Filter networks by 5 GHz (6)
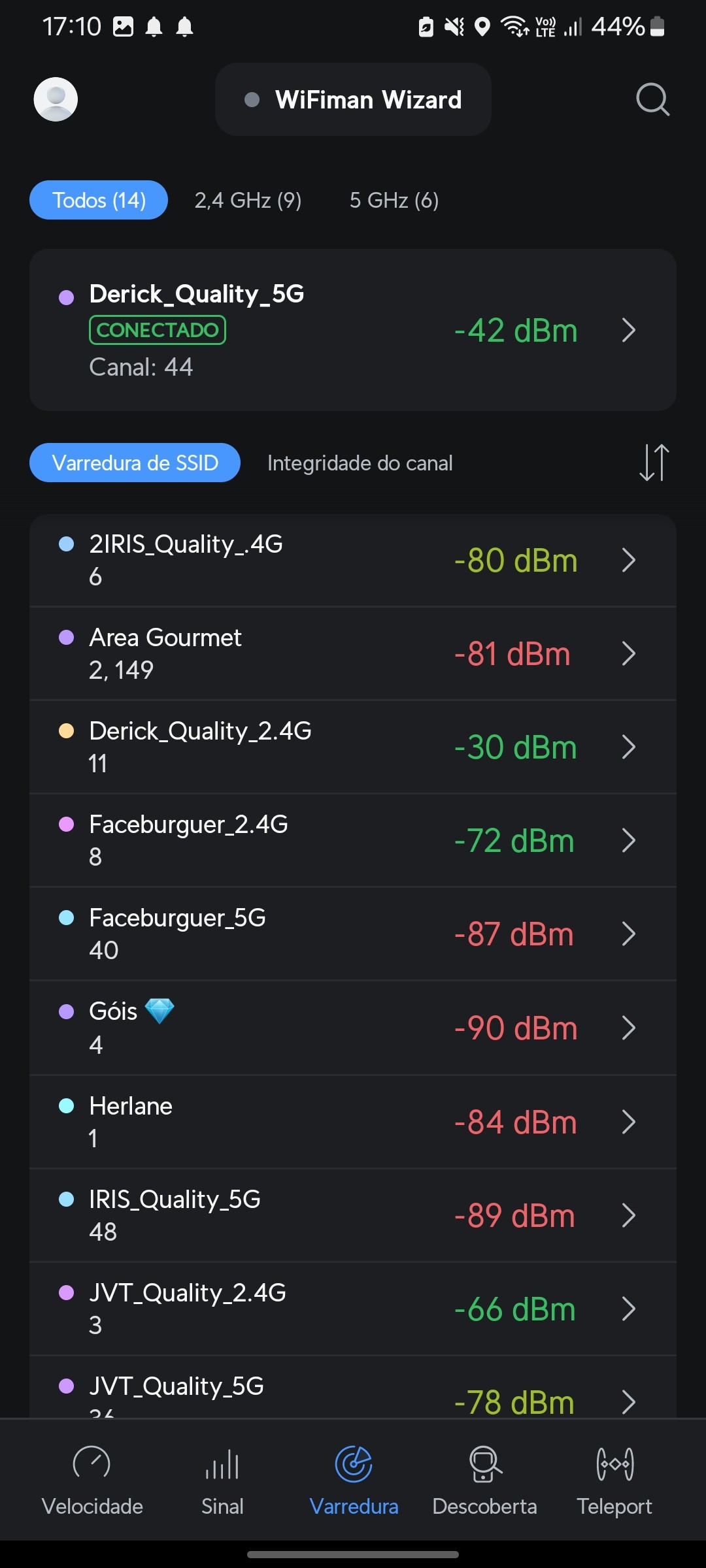This screenshot has width=706, height=1568. pos(394,200)
